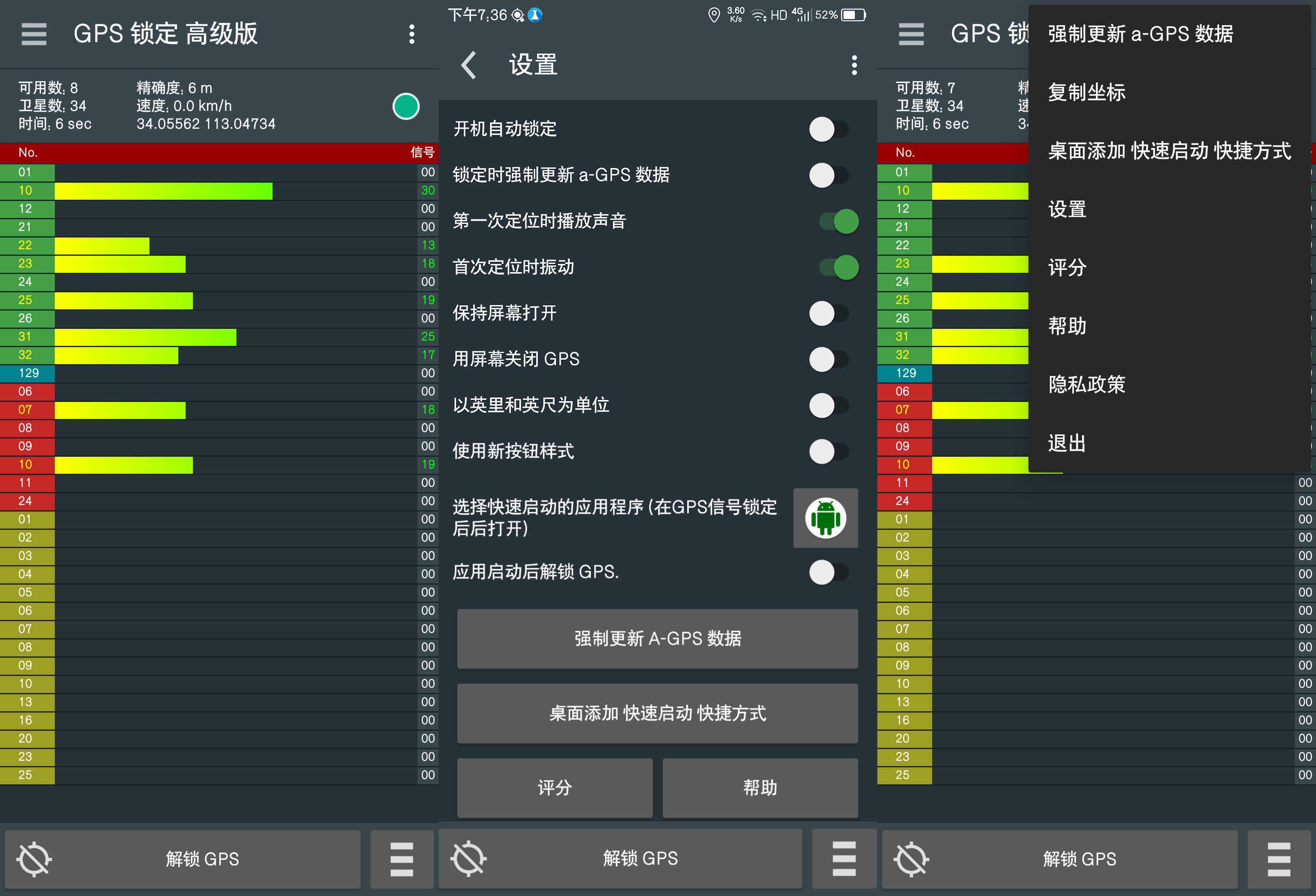This screenshot has width=1316, height=896.
Task: Tap three-dot overflow icon beside GPS 锁定 高级版
Action: tap(412, 35)
